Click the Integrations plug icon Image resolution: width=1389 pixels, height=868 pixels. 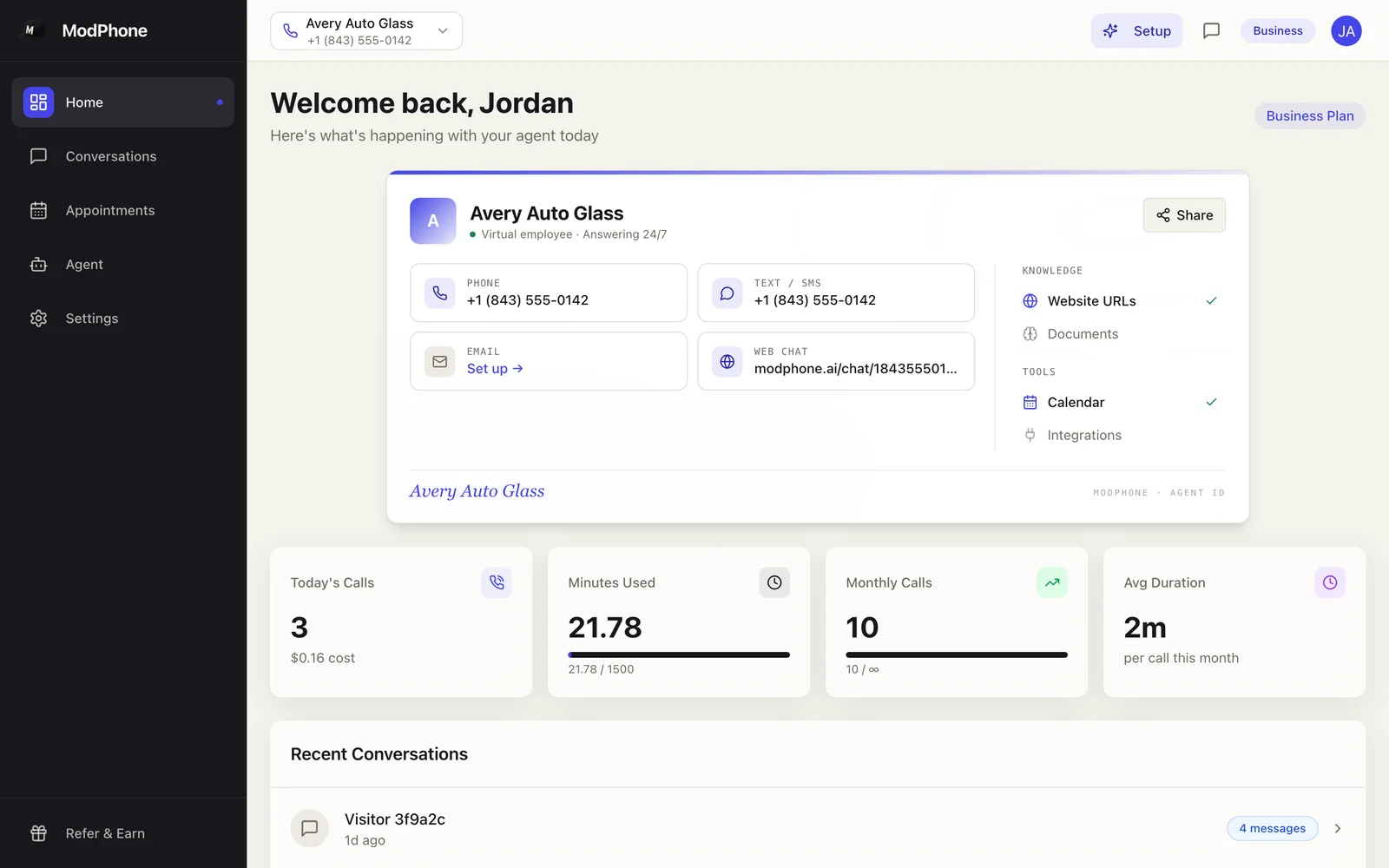(1030, 436)
